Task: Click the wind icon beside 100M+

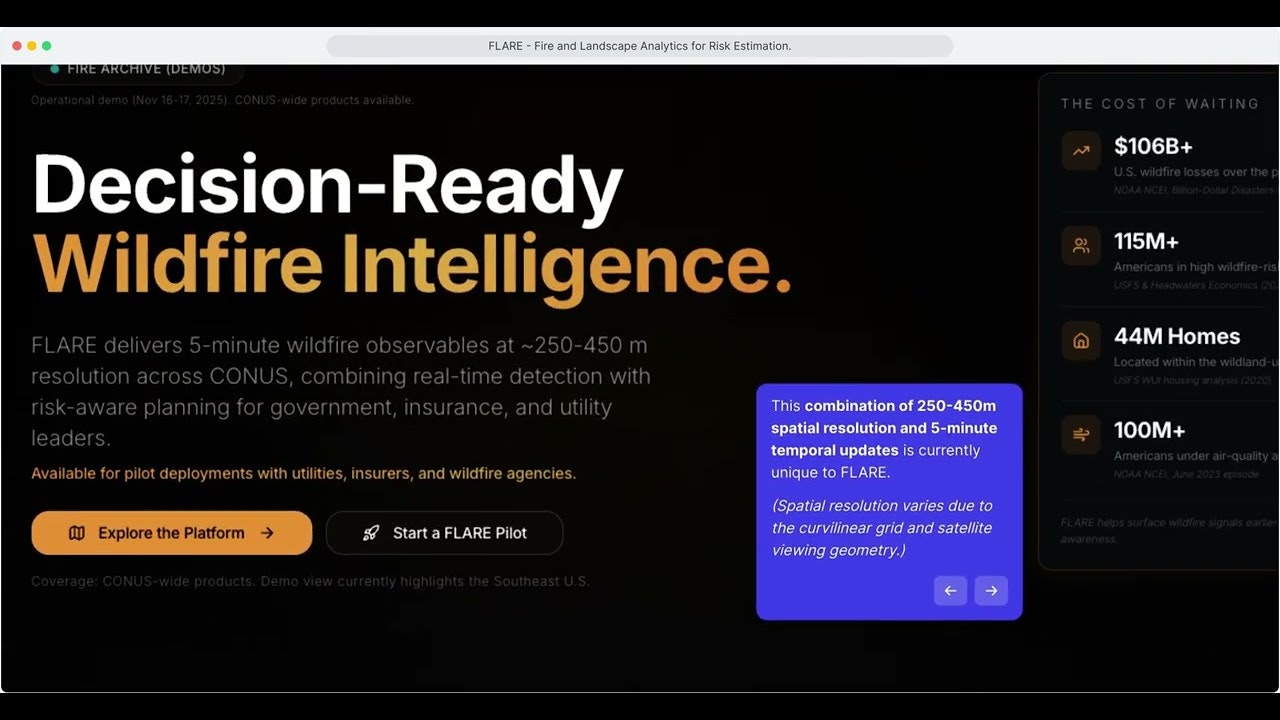Action: [x=1081, y=435]
